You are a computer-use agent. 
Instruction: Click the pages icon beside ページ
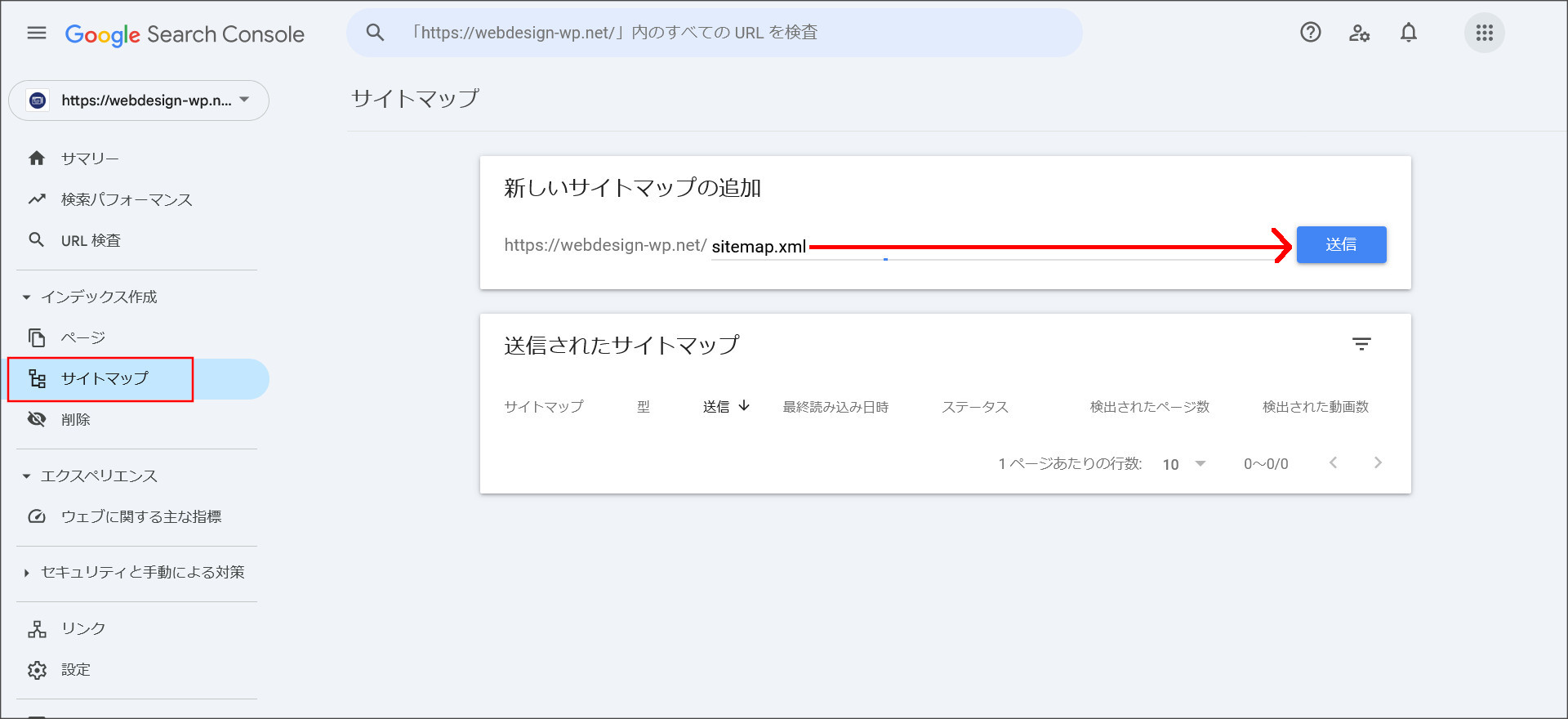pyautogui.click(x=37, y=337)
